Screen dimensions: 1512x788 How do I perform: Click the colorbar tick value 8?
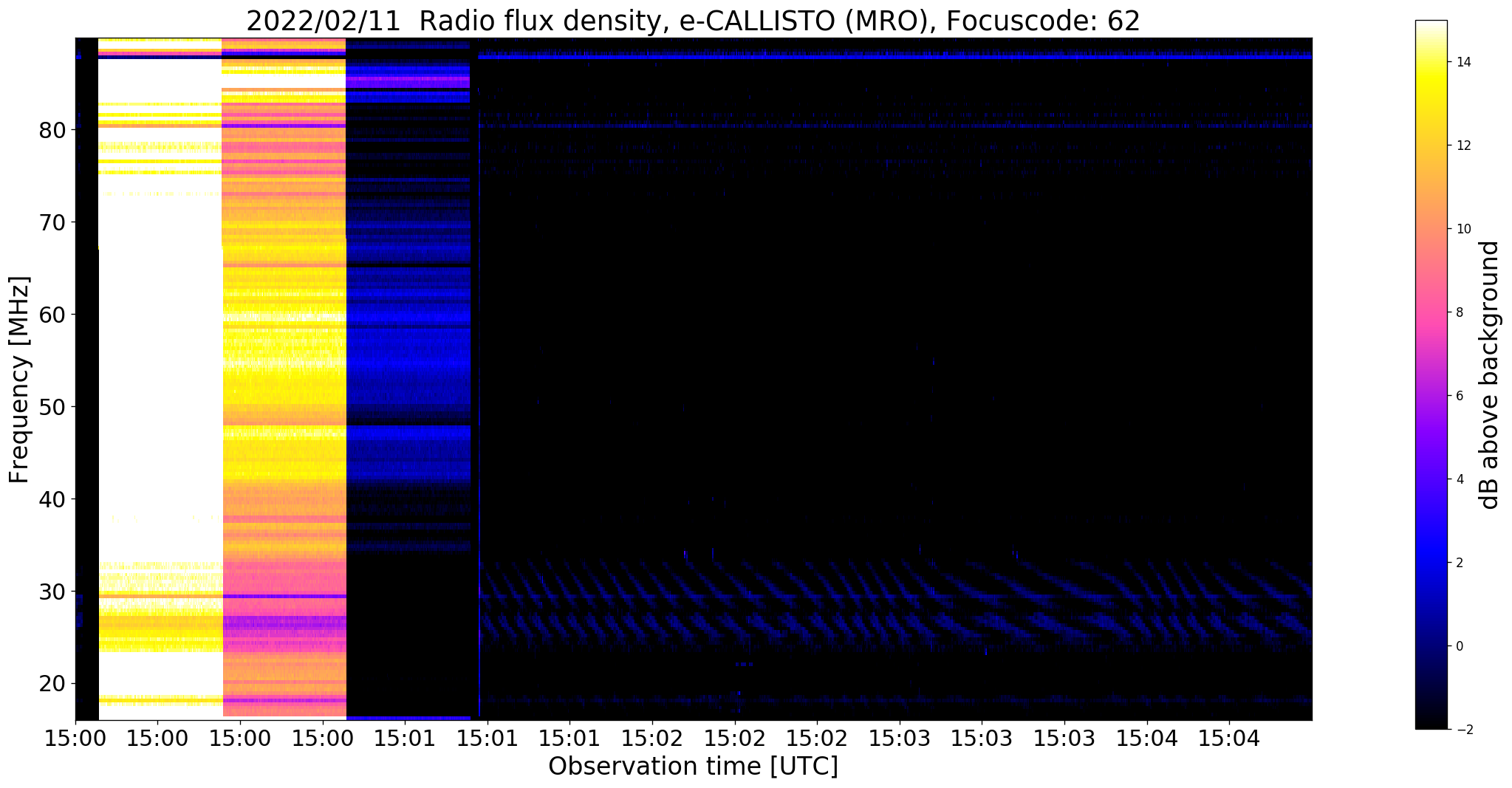point(1459,312)
